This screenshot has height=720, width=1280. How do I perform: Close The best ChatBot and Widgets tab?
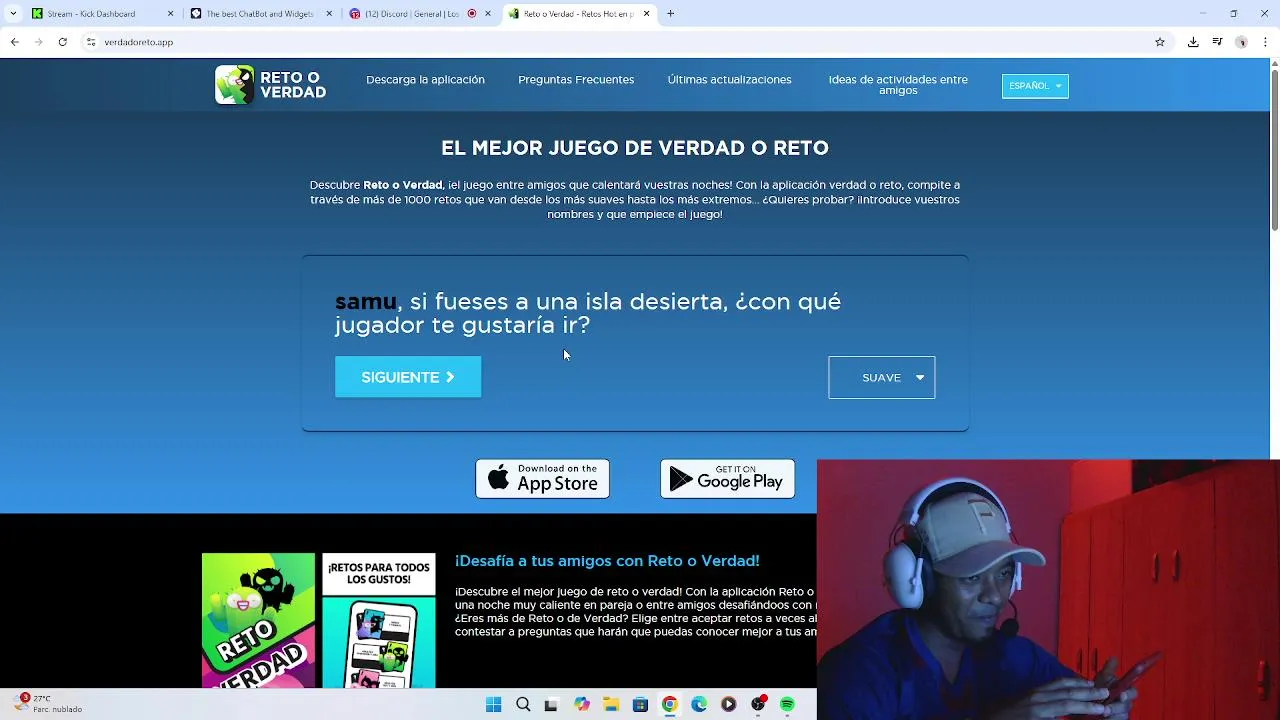pos(329,14)
